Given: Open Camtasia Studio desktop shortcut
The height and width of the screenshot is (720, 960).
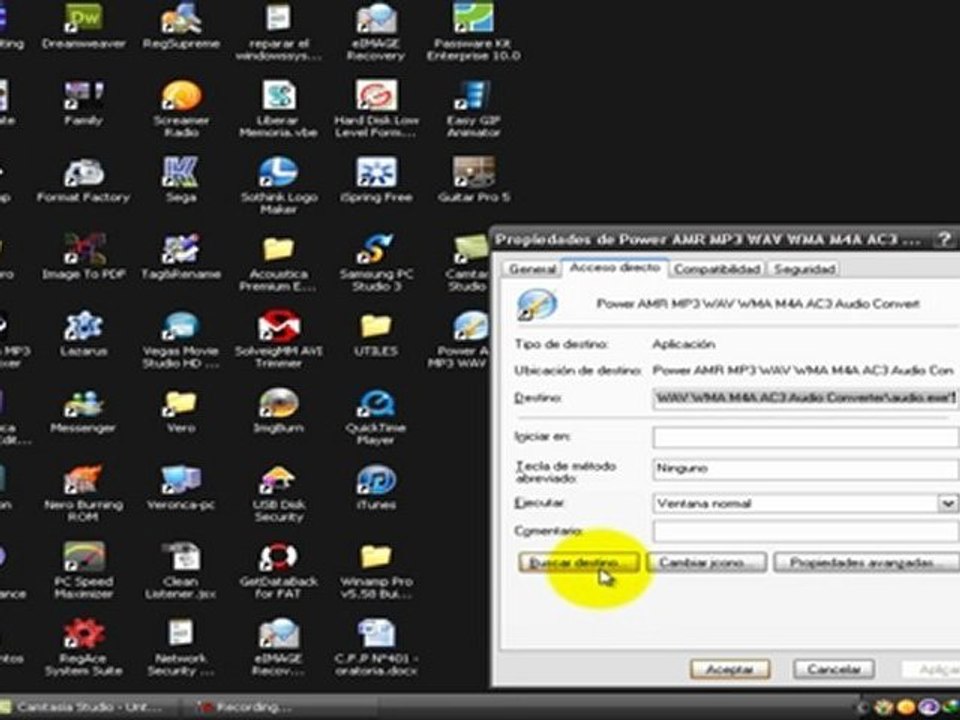Looking at the screenshot, I should click(x=468, y=263).
